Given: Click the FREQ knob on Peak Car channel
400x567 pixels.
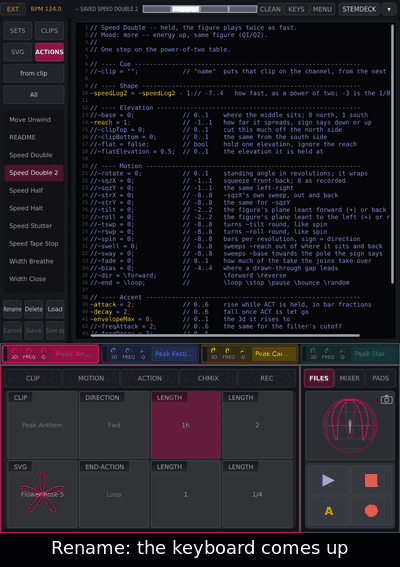Looking at the screenshot, I should pos(228,351).
